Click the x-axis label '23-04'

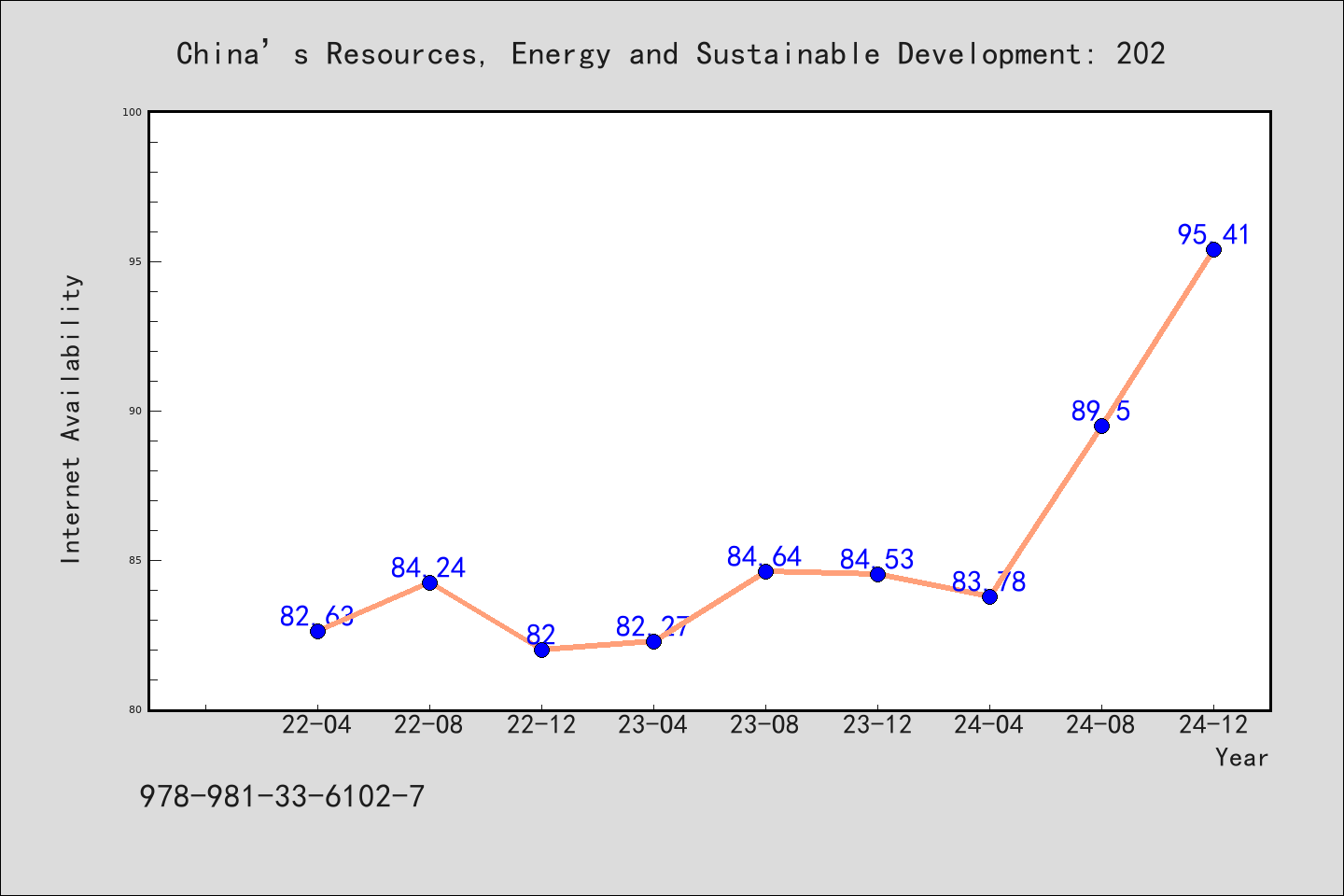coord(653,725)
